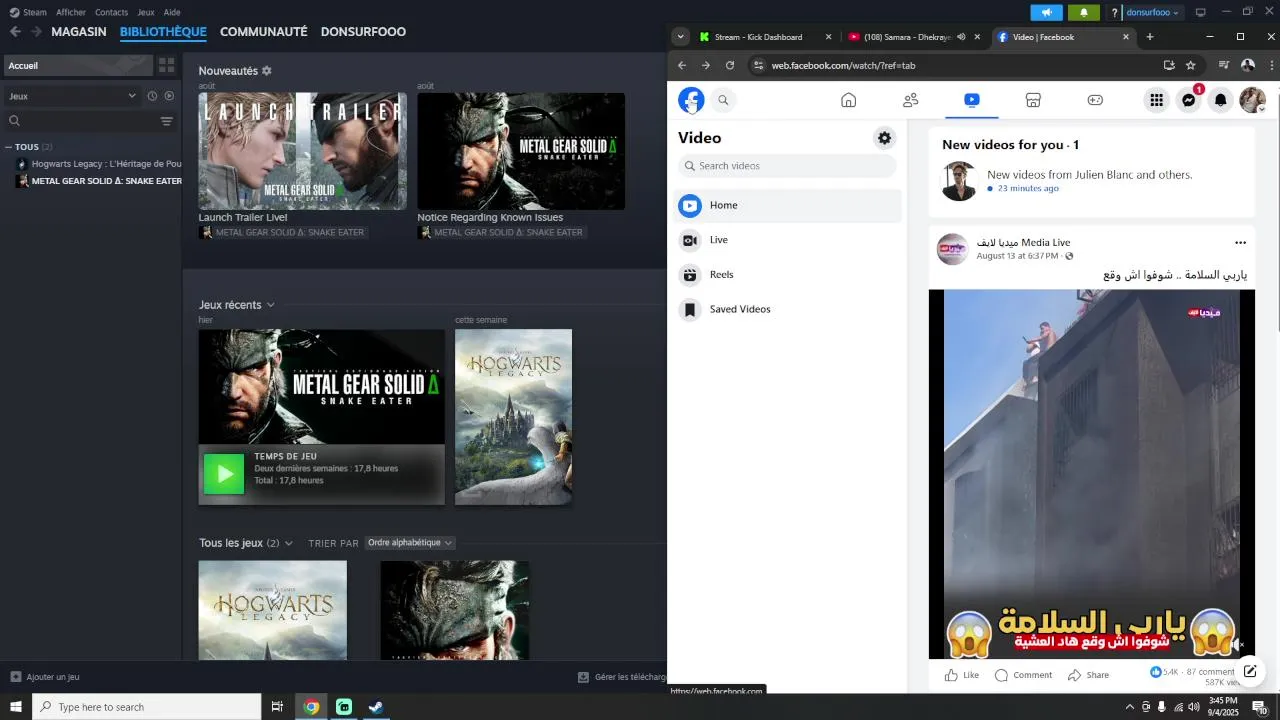The width and height of the screenshot is (1280, 720).
Task: Collapse the TOUS category in Steam
Action: 9,147
